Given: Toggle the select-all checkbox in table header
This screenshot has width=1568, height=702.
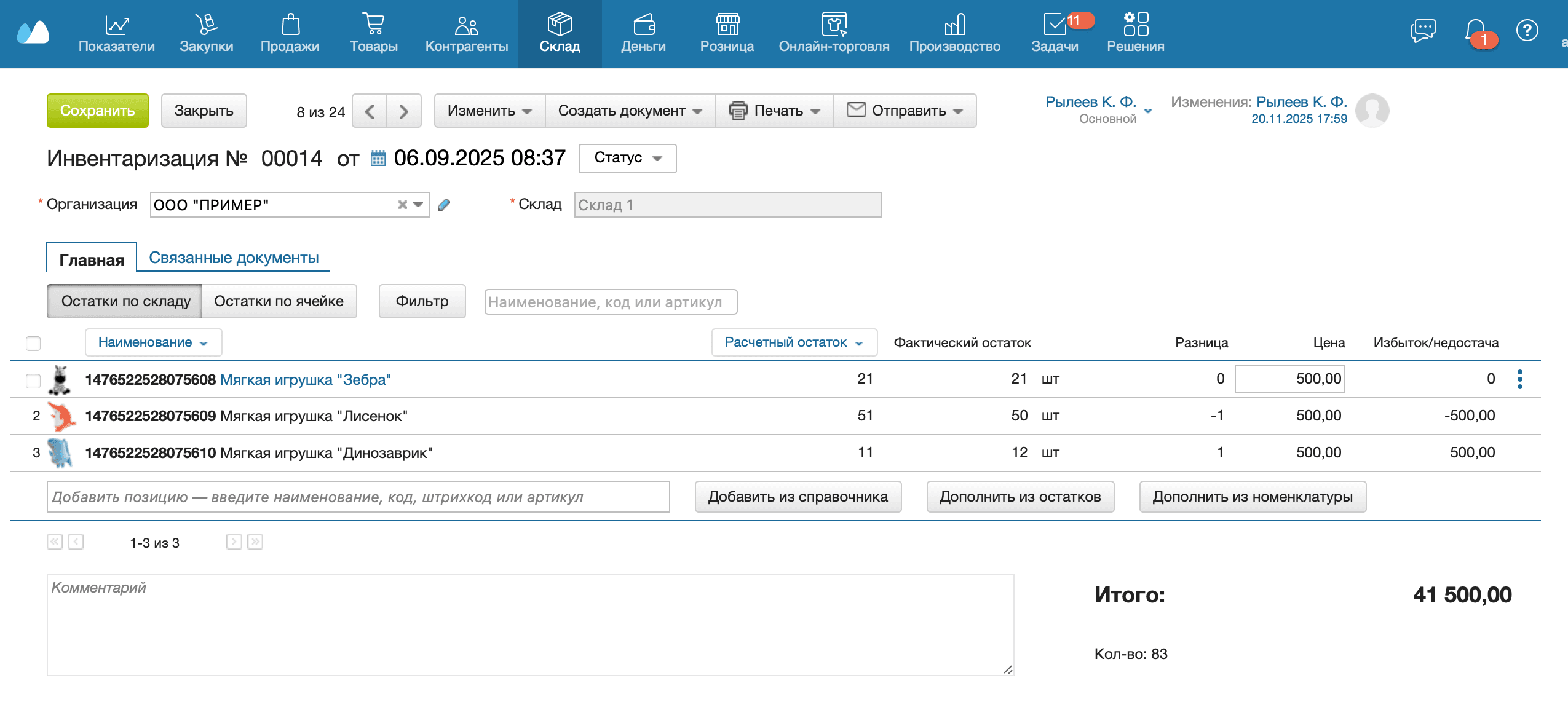Looking at the screenshot, I should pos(33,343).
